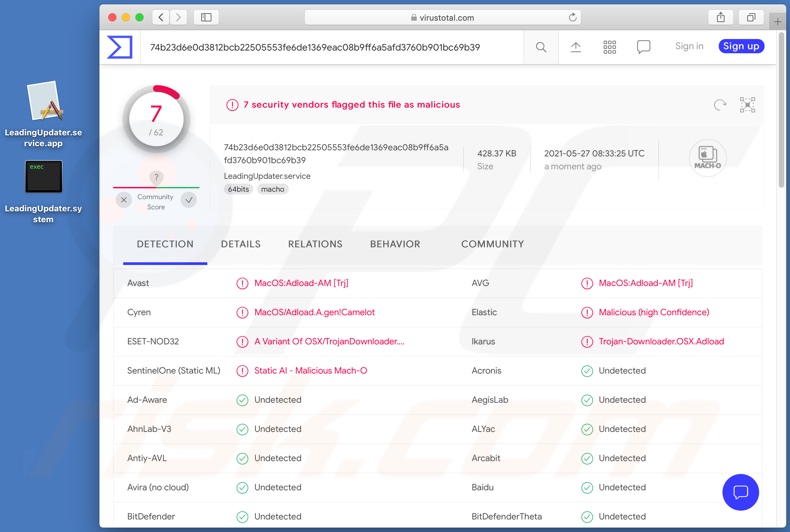Click Static AI - Malicious Mach-O result
This screenshot has width=790, height=532.
point(310,371)
